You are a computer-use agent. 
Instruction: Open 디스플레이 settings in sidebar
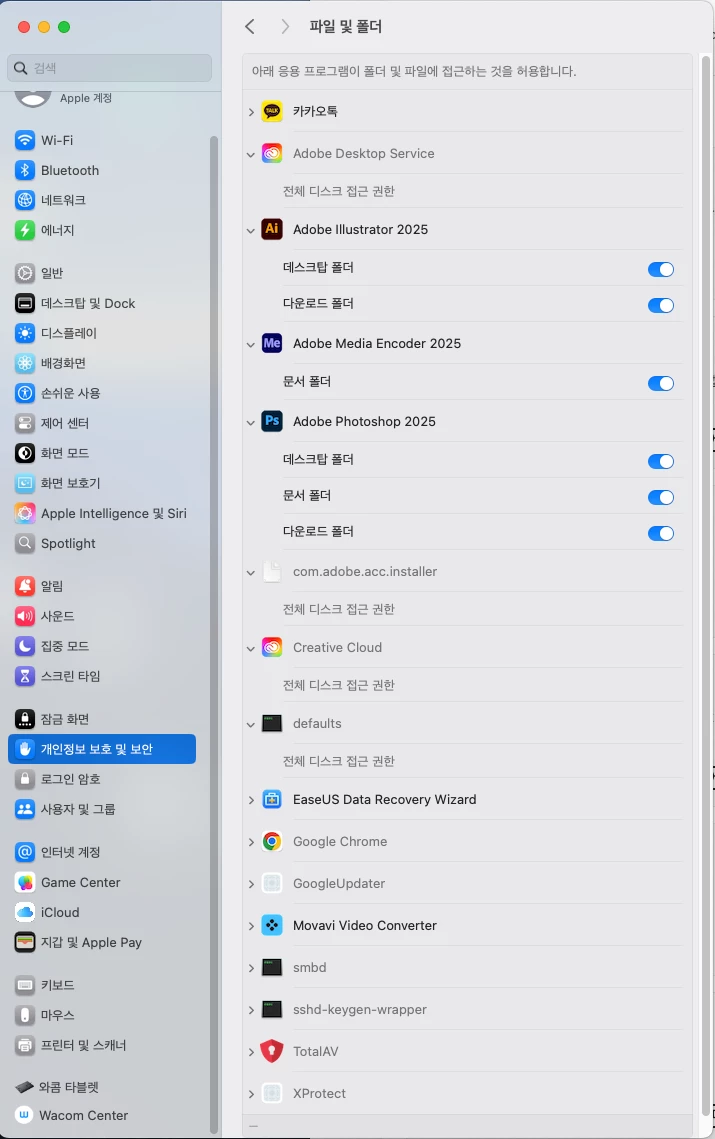pyautogui.click(x=102, y=333)
